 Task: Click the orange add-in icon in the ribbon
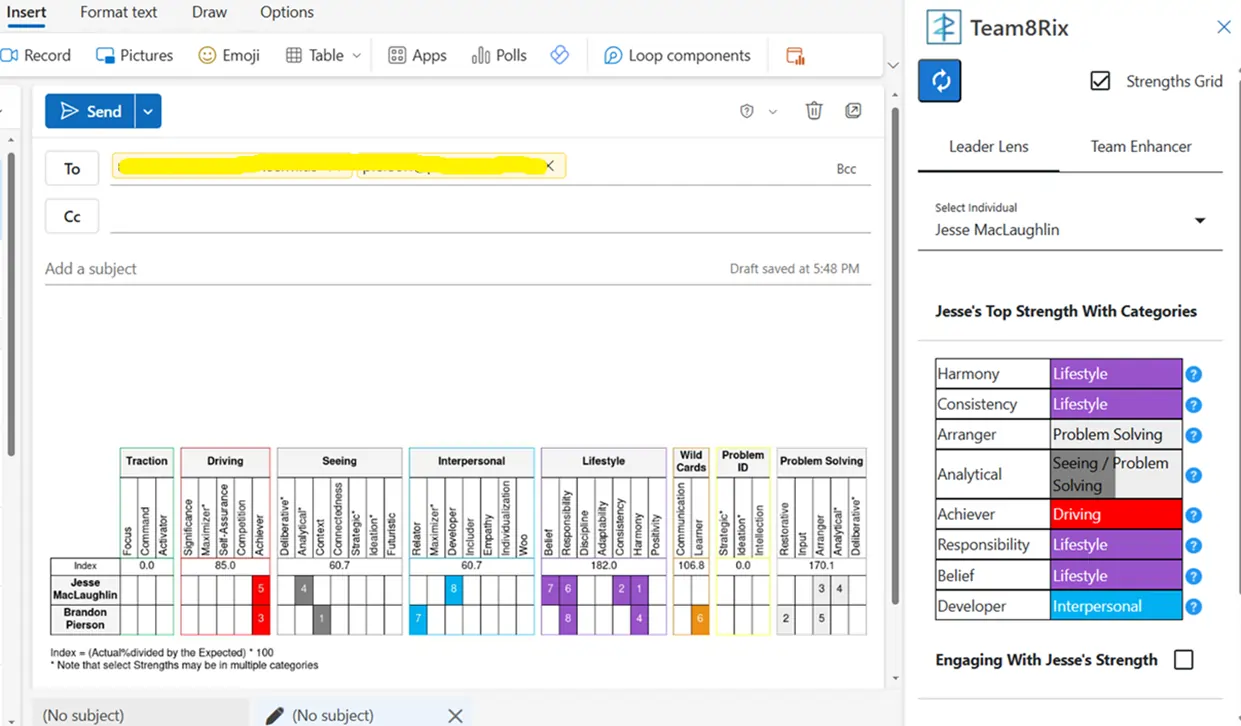pos(796,56)
